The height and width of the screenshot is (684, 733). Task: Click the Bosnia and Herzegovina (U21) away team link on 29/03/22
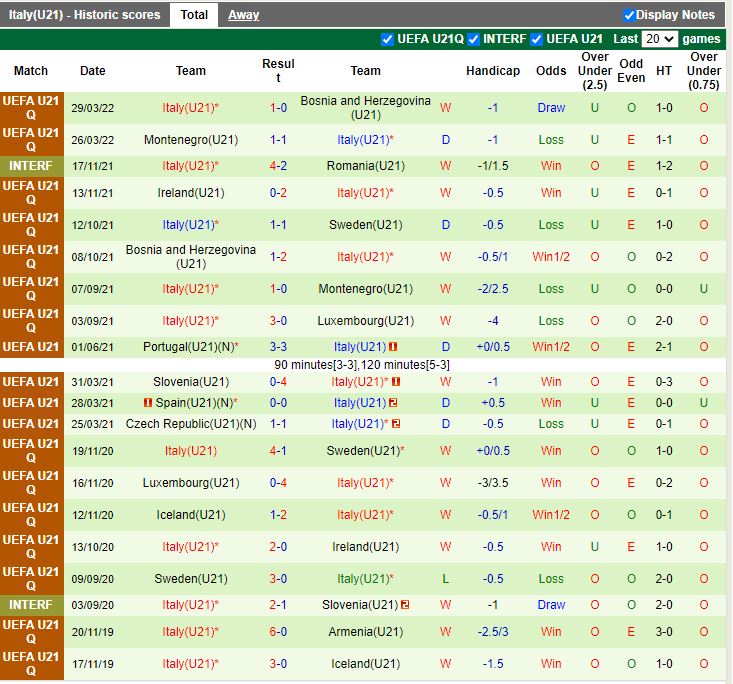[x=365, y=108]
